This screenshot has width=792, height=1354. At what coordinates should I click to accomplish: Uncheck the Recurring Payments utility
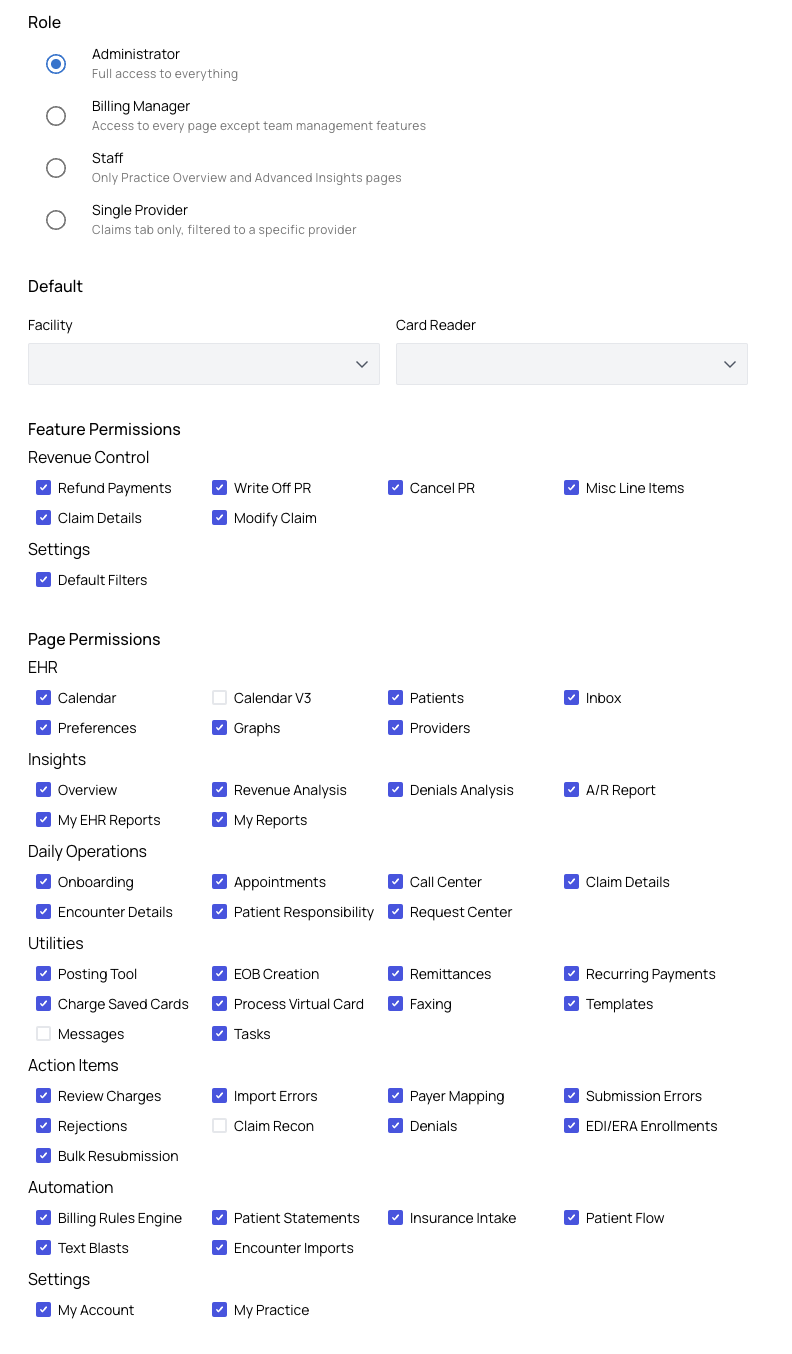(571, 973)
